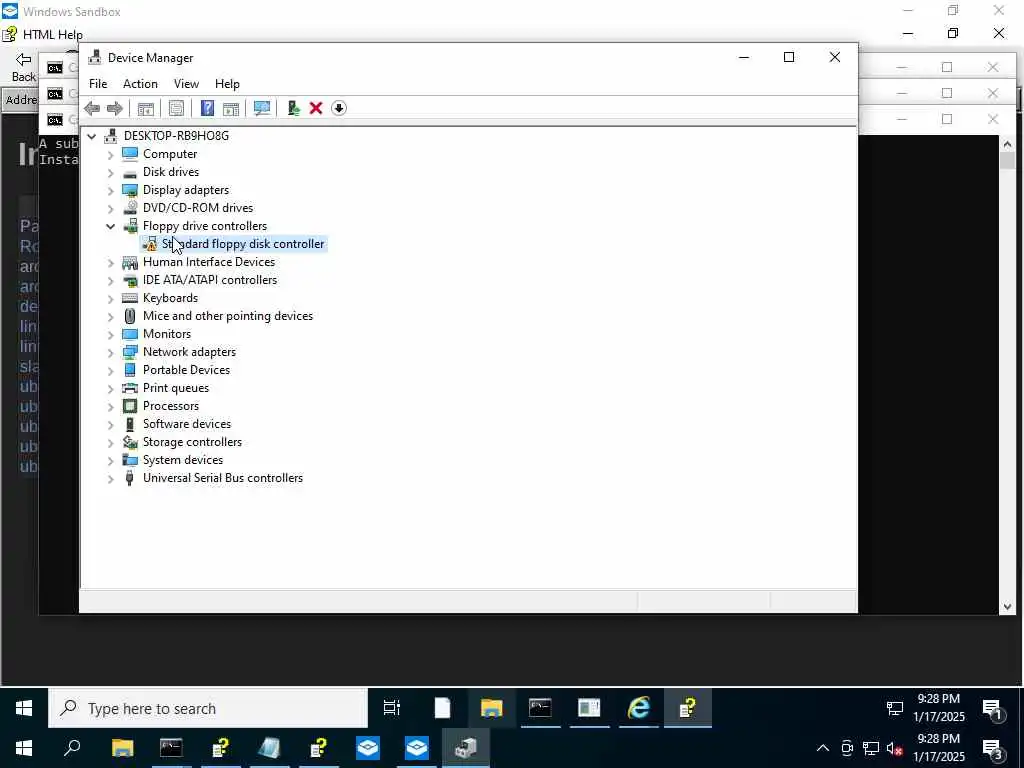Click the Forward arrow in Device Manager toolbar
This screenshot has width=1024, height=768.
coord(115,108)
